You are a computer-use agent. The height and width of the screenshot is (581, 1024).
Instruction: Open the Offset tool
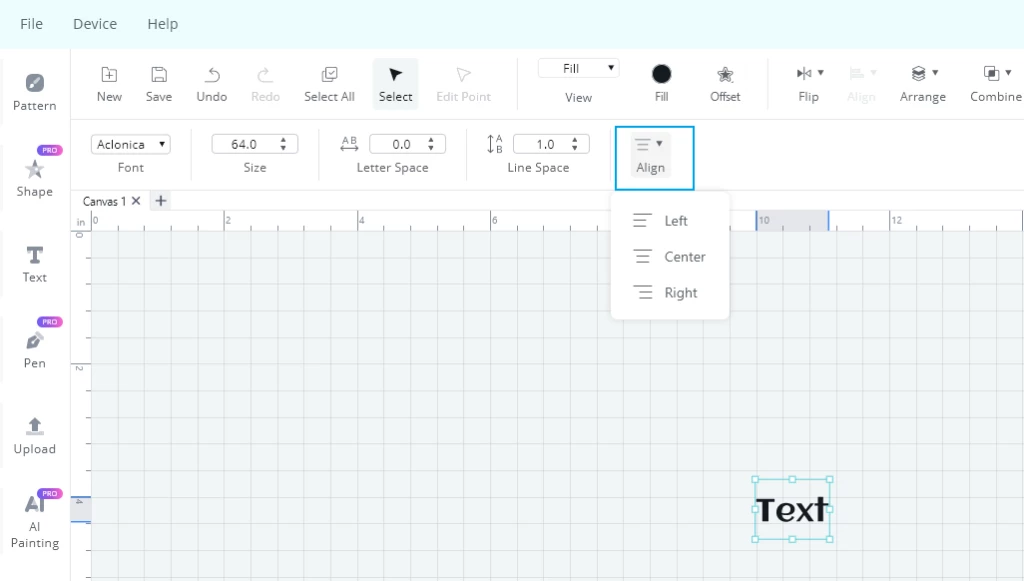coord(725,84)
